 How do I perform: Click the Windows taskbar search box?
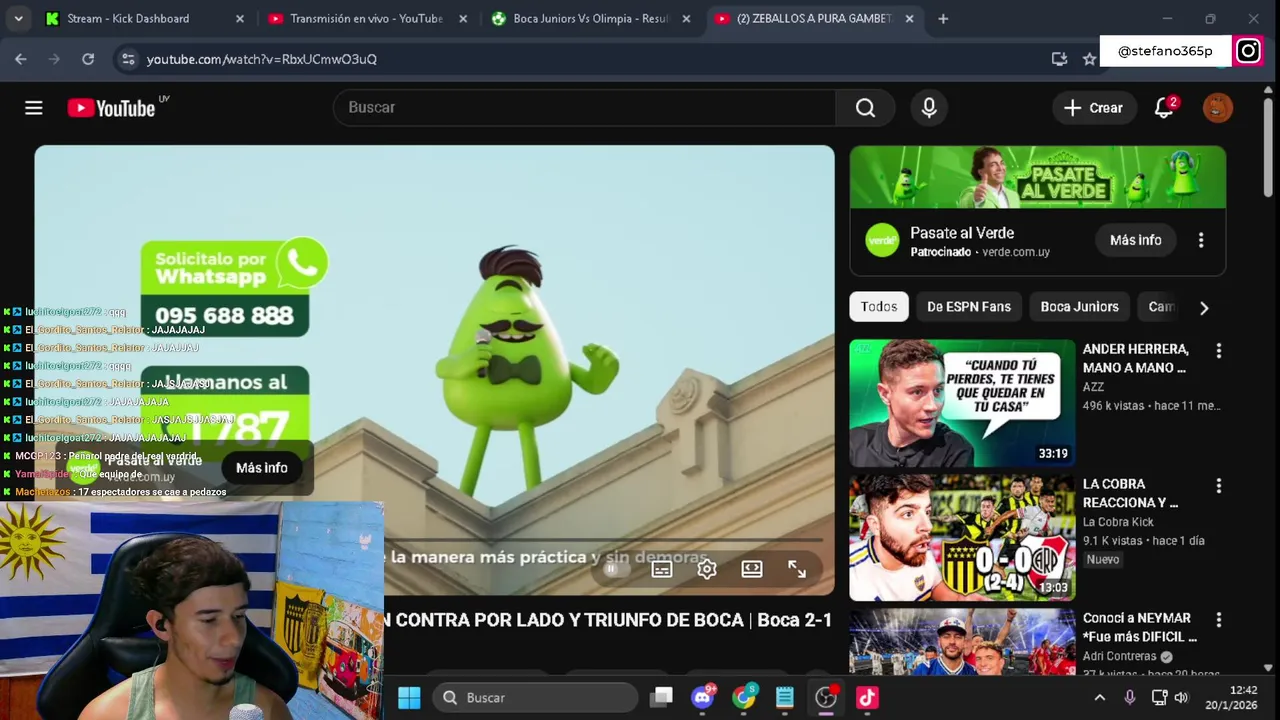click(x=536, y=698)
